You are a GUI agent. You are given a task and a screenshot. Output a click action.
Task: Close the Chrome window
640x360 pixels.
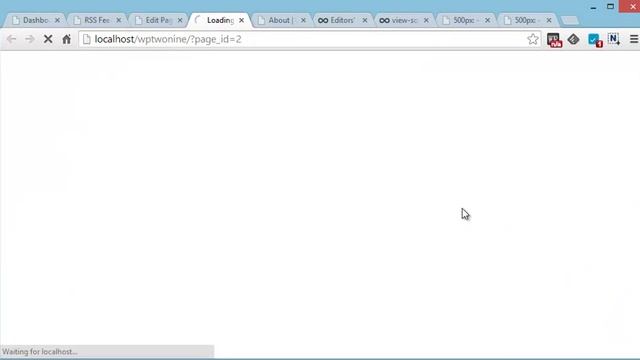pyautogui.click(x=631, y=7)
